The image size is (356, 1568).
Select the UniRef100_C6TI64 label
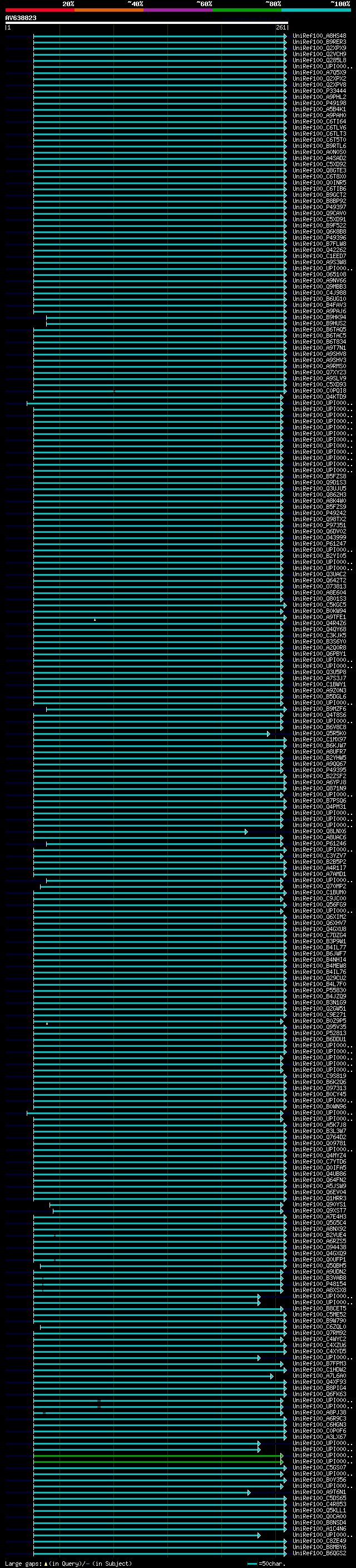(319, 121)
